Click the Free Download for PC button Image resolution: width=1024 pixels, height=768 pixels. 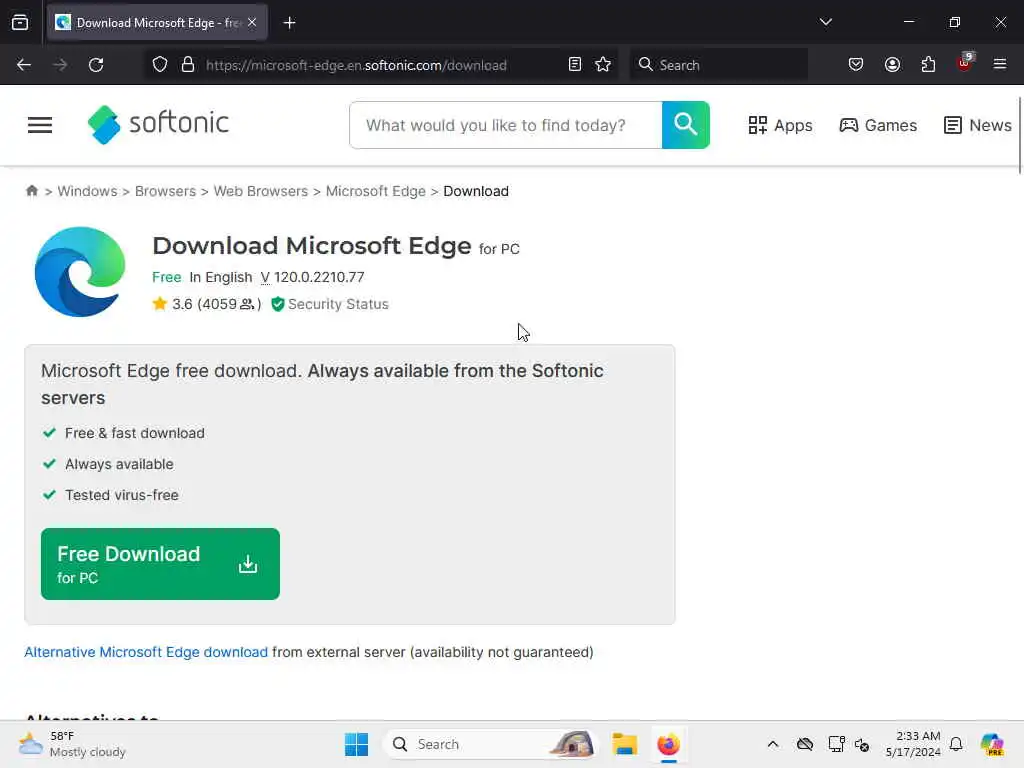click(x=160, y=564)
